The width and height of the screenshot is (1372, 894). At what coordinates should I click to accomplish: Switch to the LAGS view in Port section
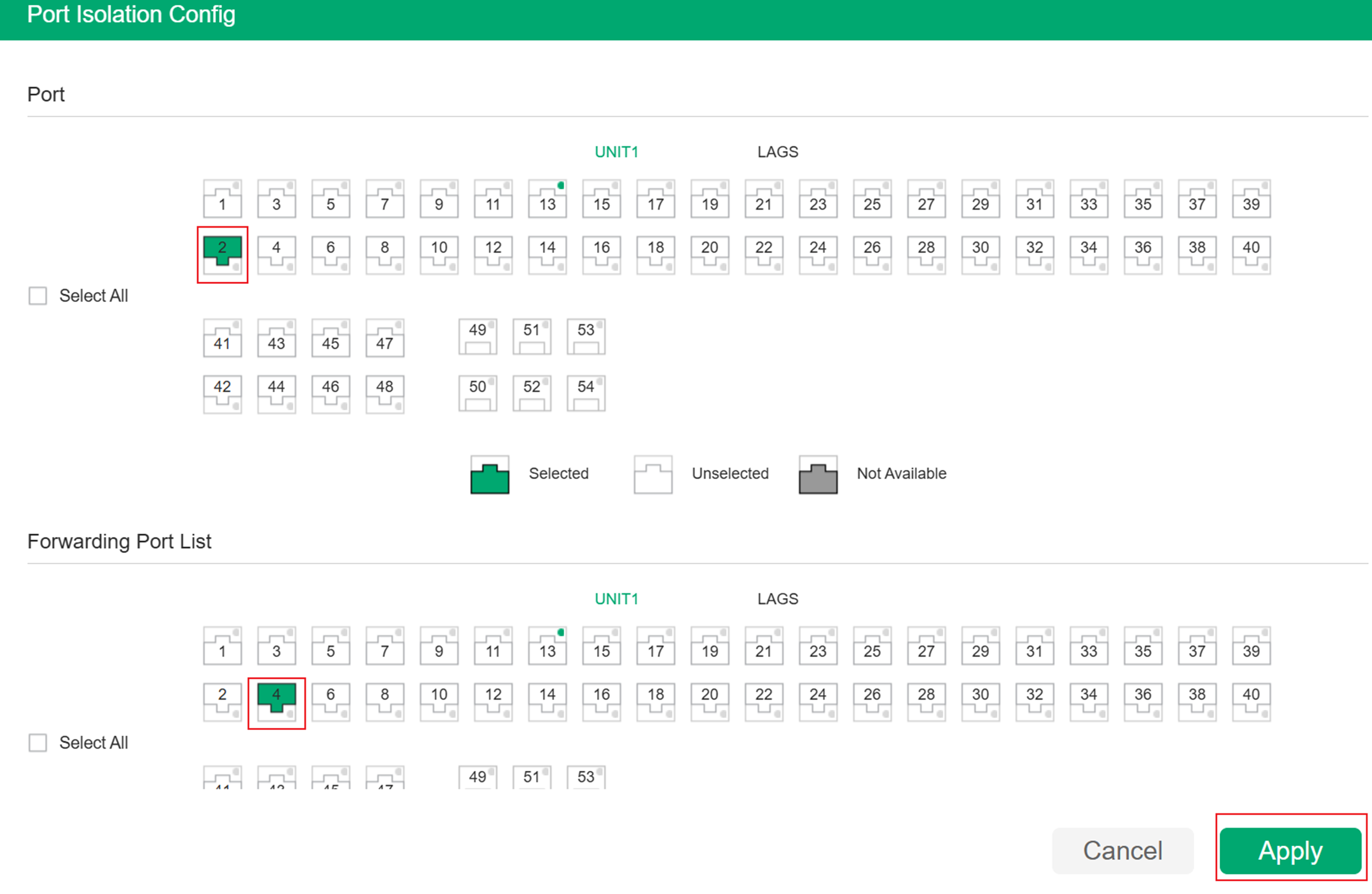pyautogui.click(x=778, y=152)
